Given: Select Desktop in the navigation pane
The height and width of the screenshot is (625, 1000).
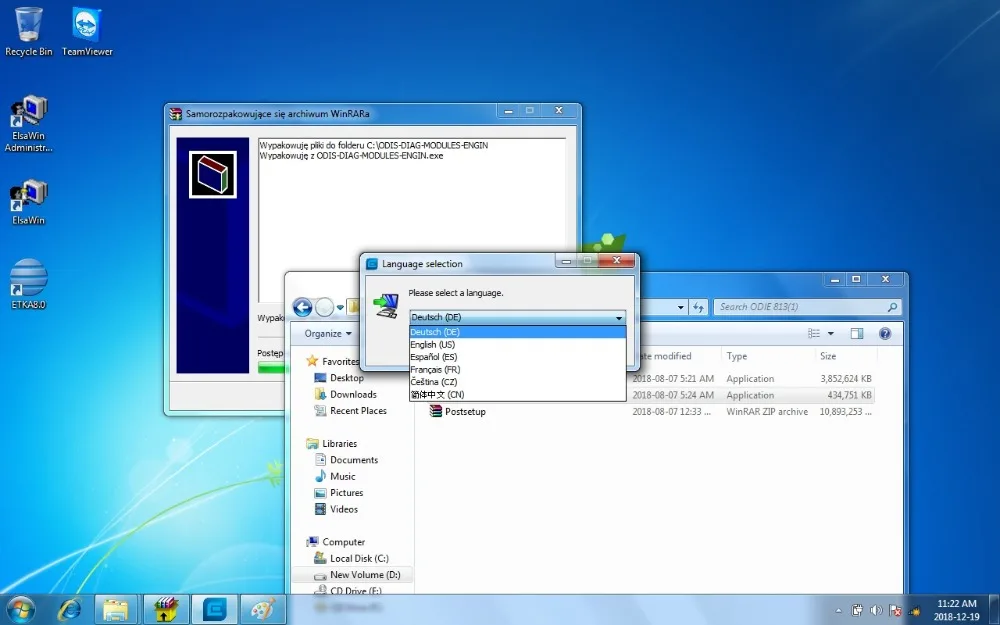Looking at the screenshot, I should pyautogui.click(x=346, y=378).
